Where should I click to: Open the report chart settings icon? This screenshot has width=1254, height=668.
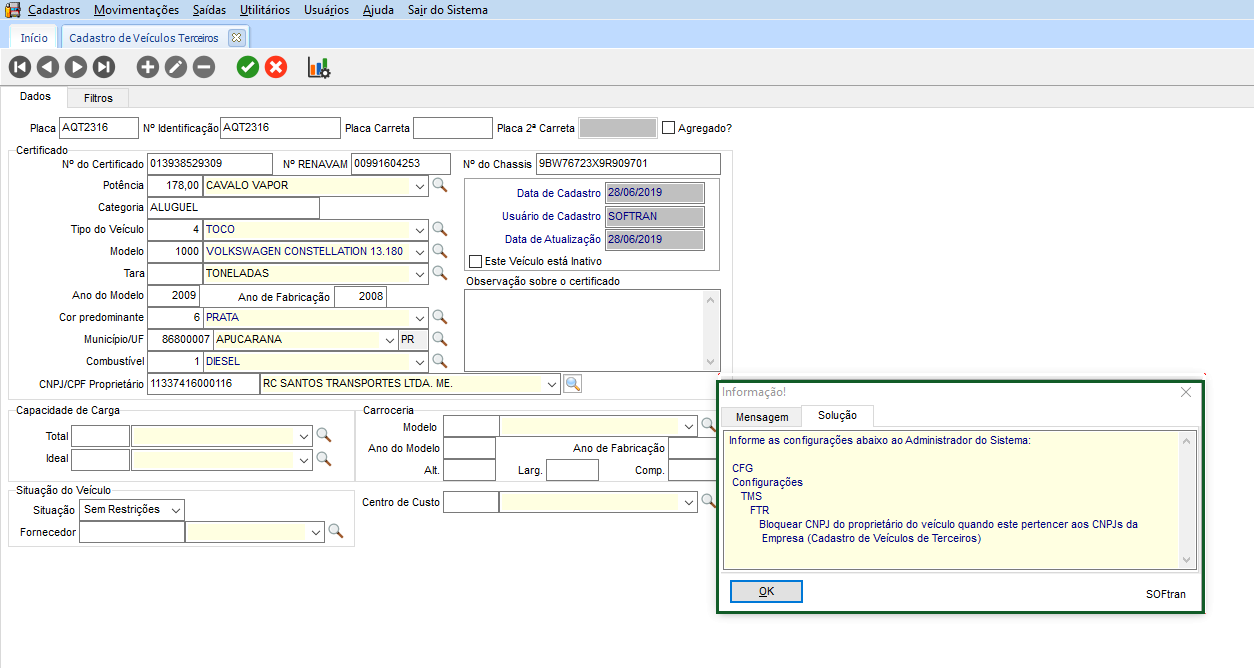click(319, 67)
